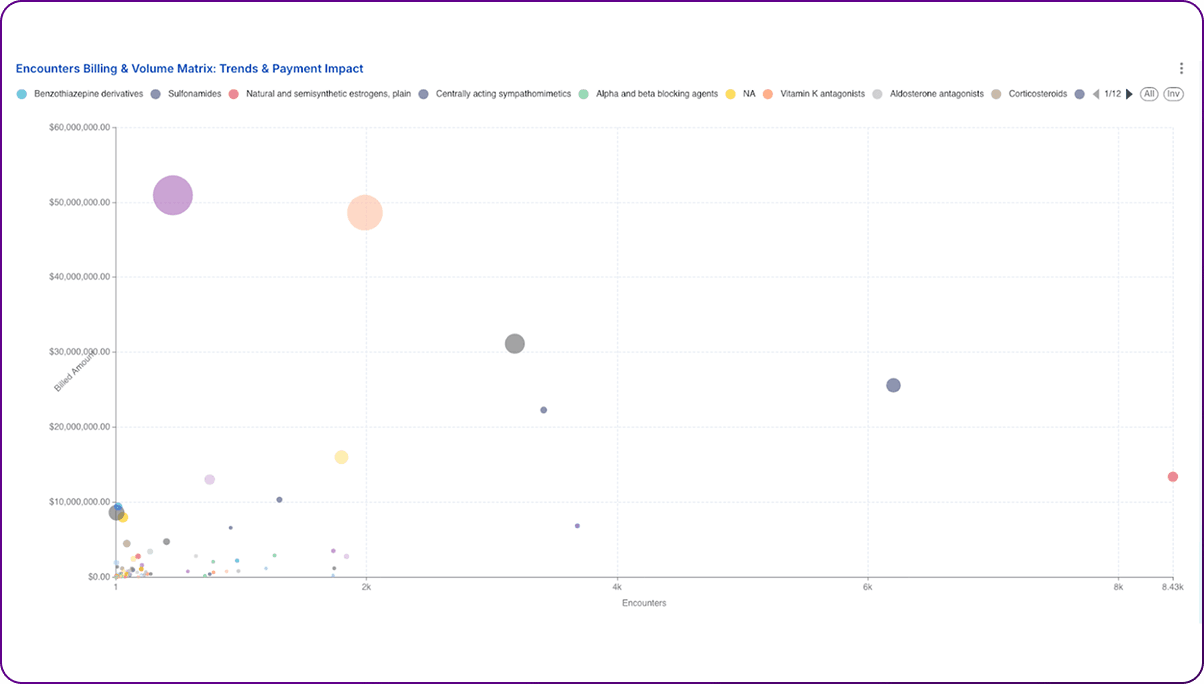Viewport: 1204px width, 684px height.
Task: Click the 1/12 legend page indicator
Action: (1112, 94)
